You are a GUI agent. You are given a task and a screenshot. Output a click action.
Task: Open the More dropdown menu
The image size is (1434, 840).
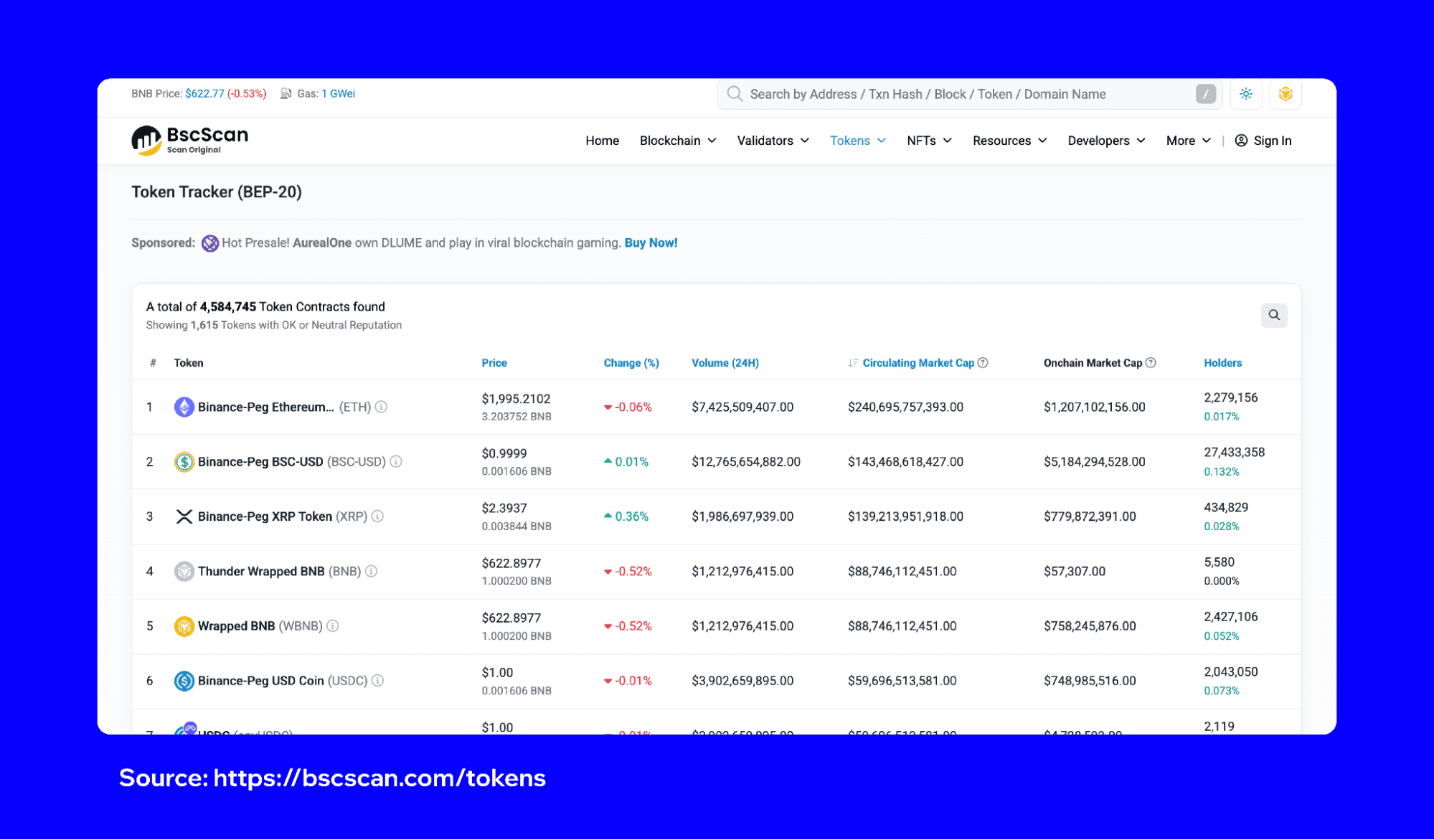(x=1188, y=141)
